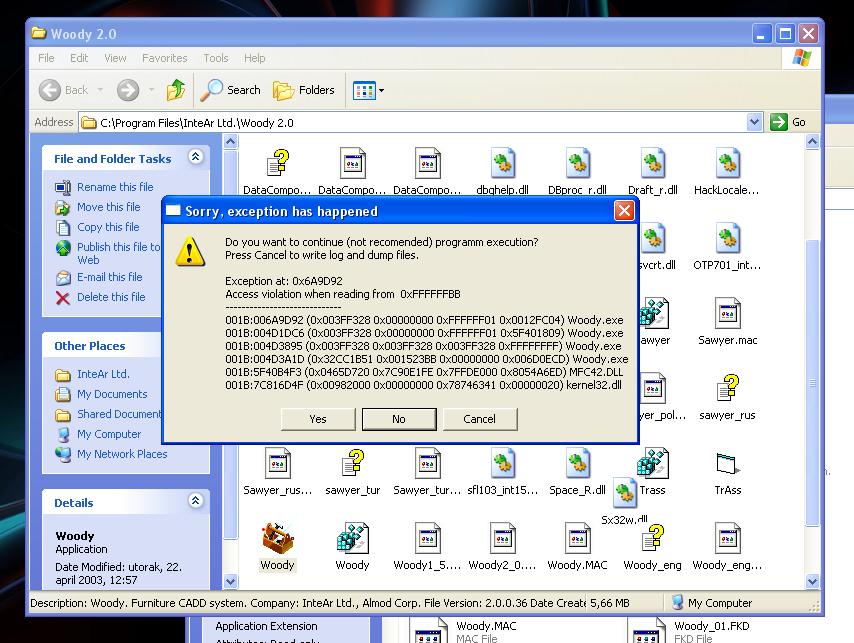Screen dimensions: 854x643
Task: Click Yes in the exception dialog
Action: tap(318, 419)
